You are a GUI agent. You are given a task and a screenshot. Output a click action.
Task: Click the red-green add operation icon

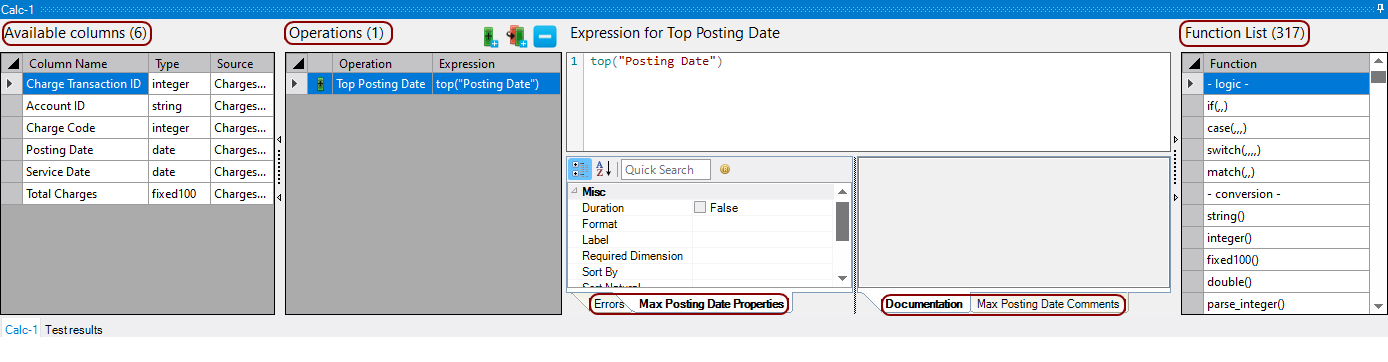517,37
